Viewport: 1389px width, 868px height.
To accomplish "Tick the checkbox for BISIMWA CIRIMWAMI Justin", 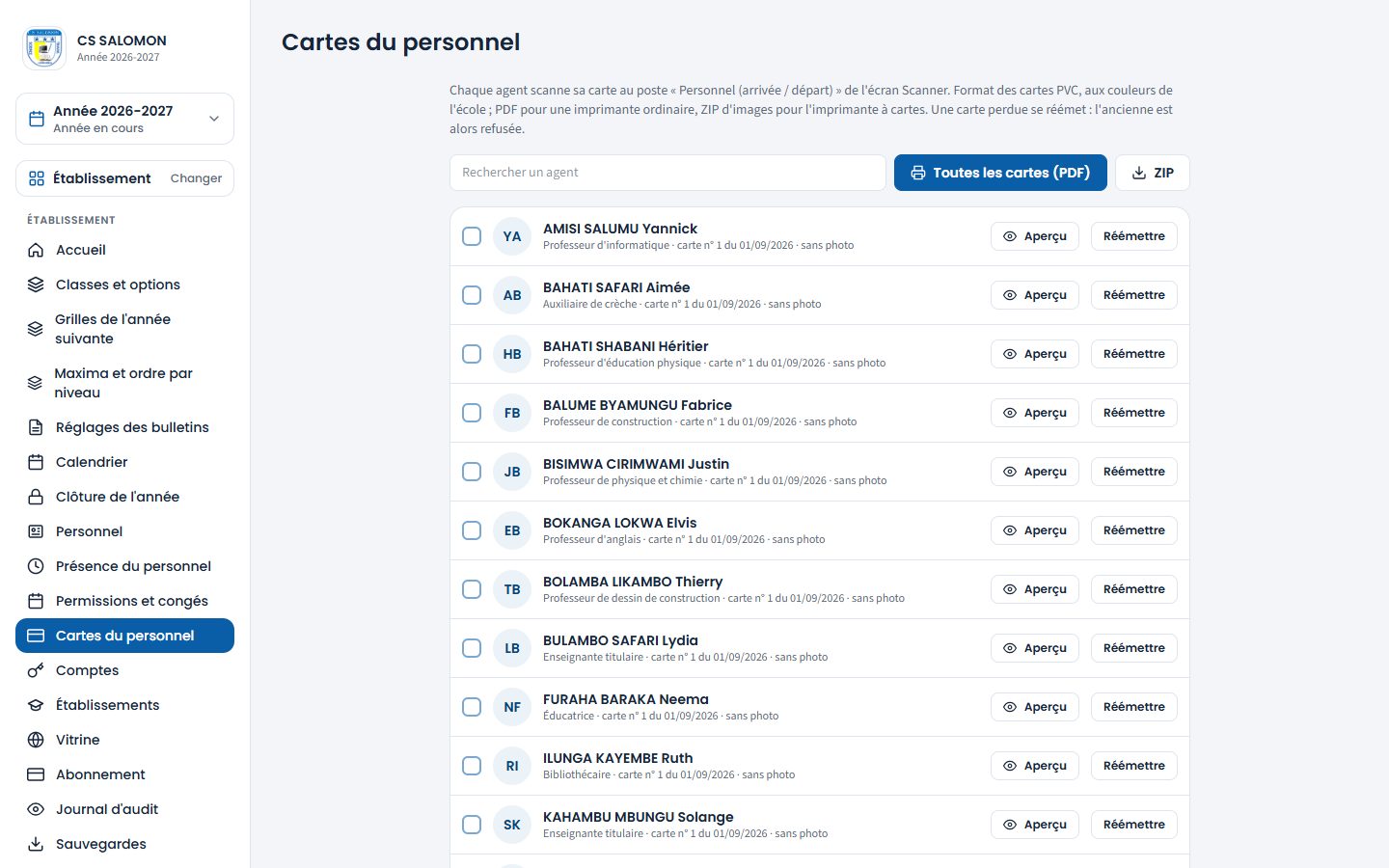I will point(472,472).
